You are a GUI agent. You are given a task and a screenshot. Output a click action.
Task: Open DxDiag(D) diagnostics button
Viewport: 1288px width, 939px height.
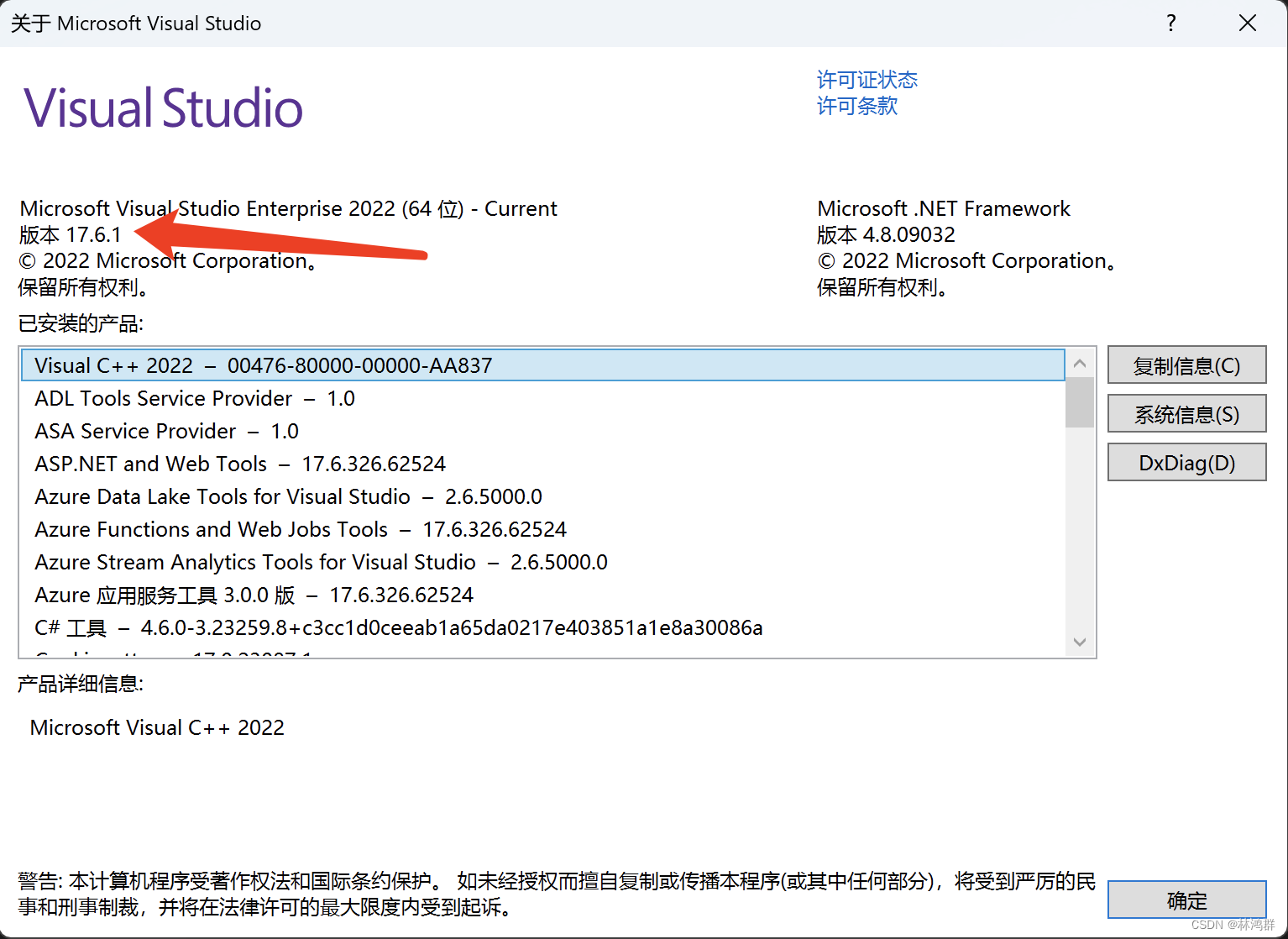pos(1186,463)
